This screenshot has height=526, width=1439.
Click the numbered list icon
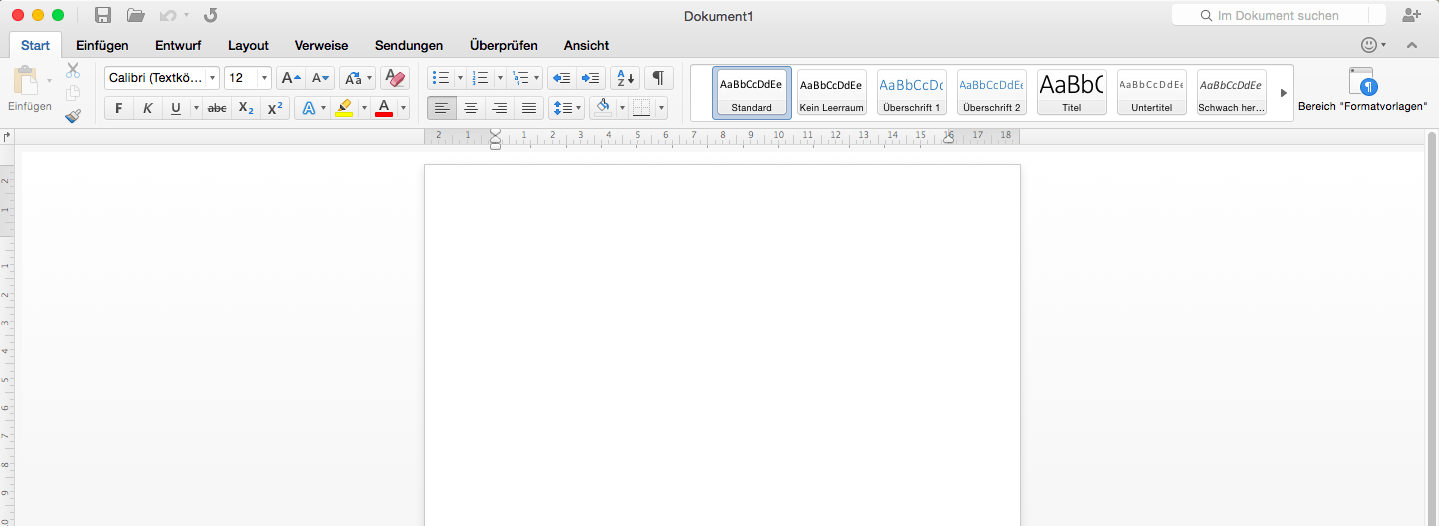click(x=480, y=78)
